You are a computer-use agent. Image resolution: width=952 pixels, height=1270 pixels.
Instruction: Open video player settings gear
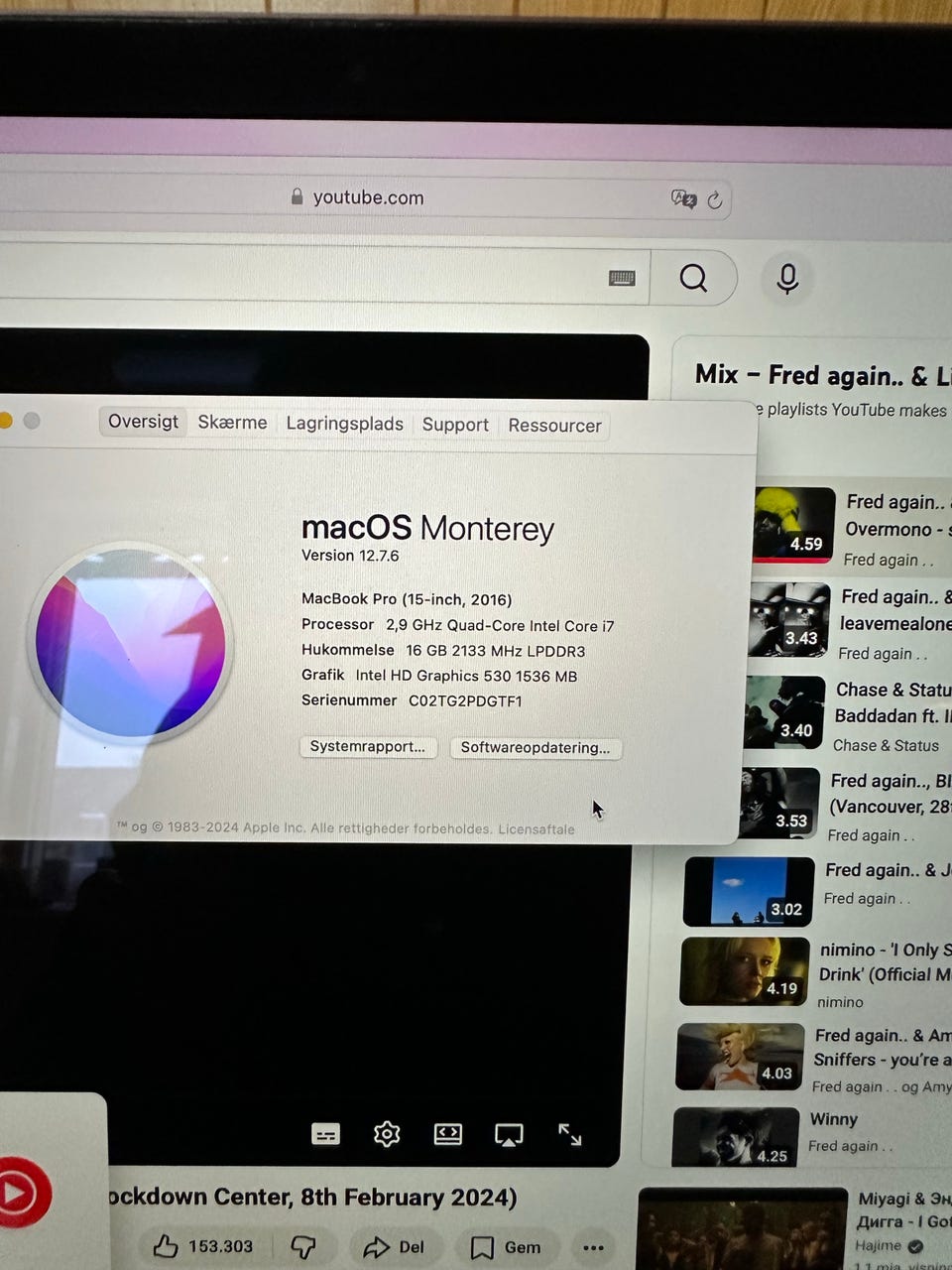tap(387, 1134)
